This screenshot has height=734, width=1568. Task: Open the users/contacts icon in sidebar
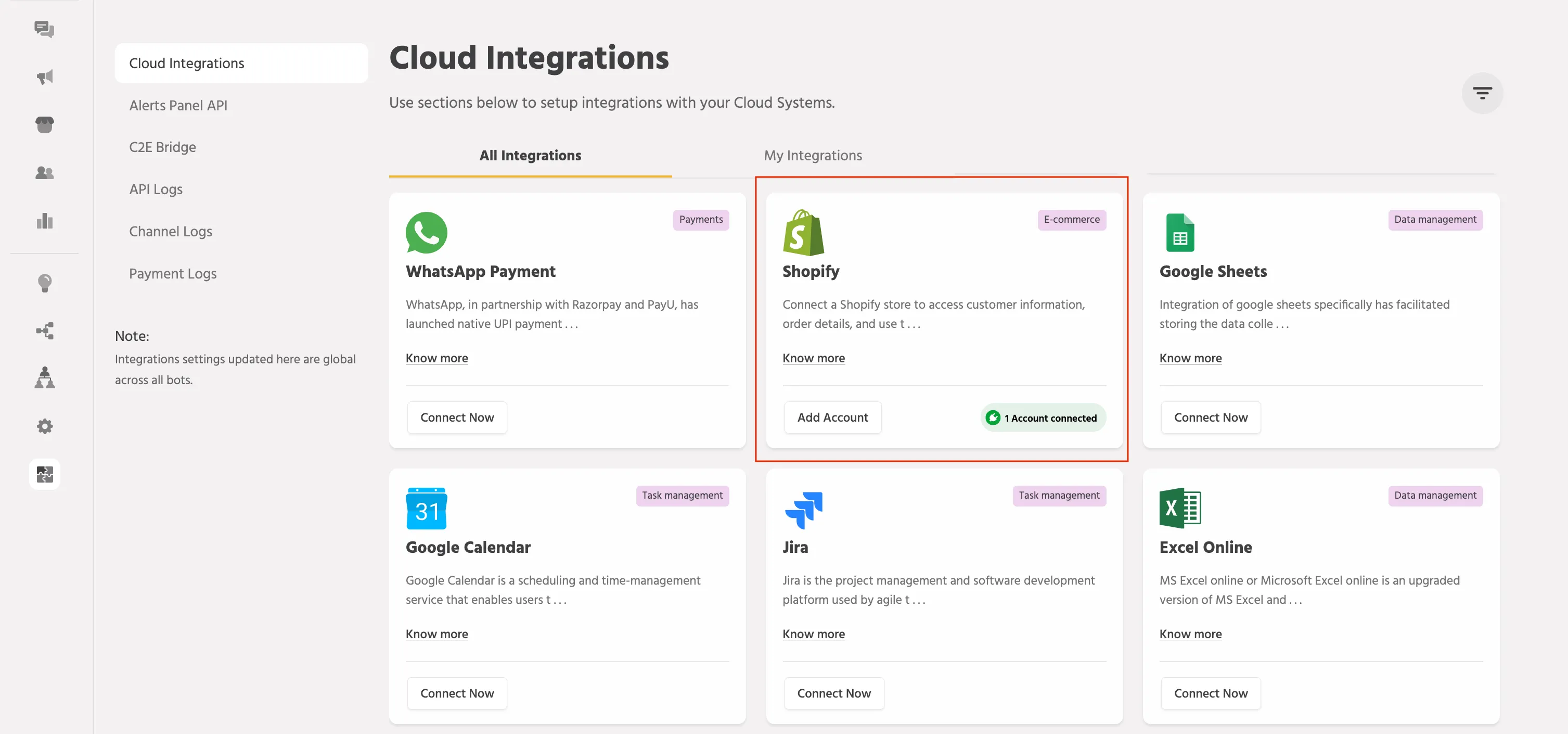[44, 173]
